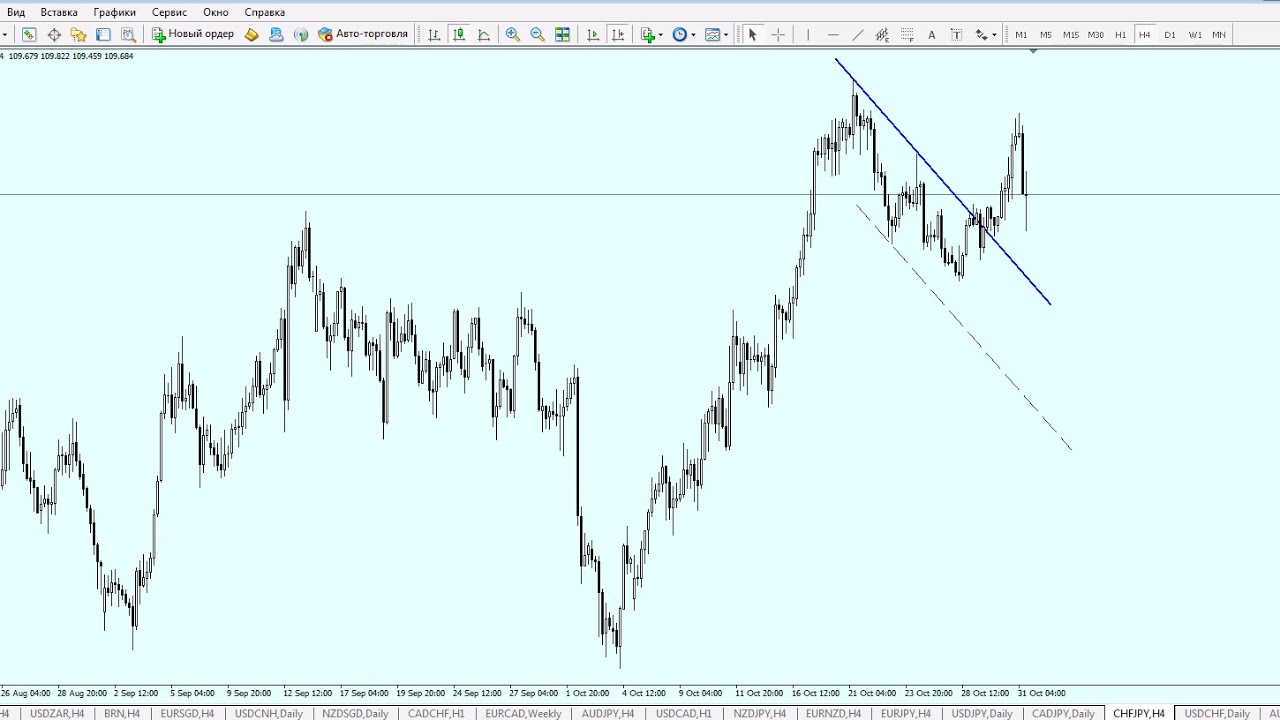1280x720 pixels.
Task: Select the crosshair tool
Action: point(778,34)
